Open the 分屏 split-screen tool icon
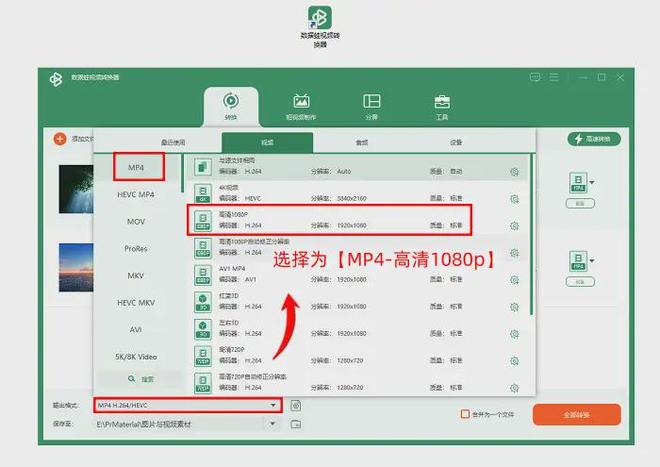660x467 pixels. pyautogui.click(x=371, y=105)
